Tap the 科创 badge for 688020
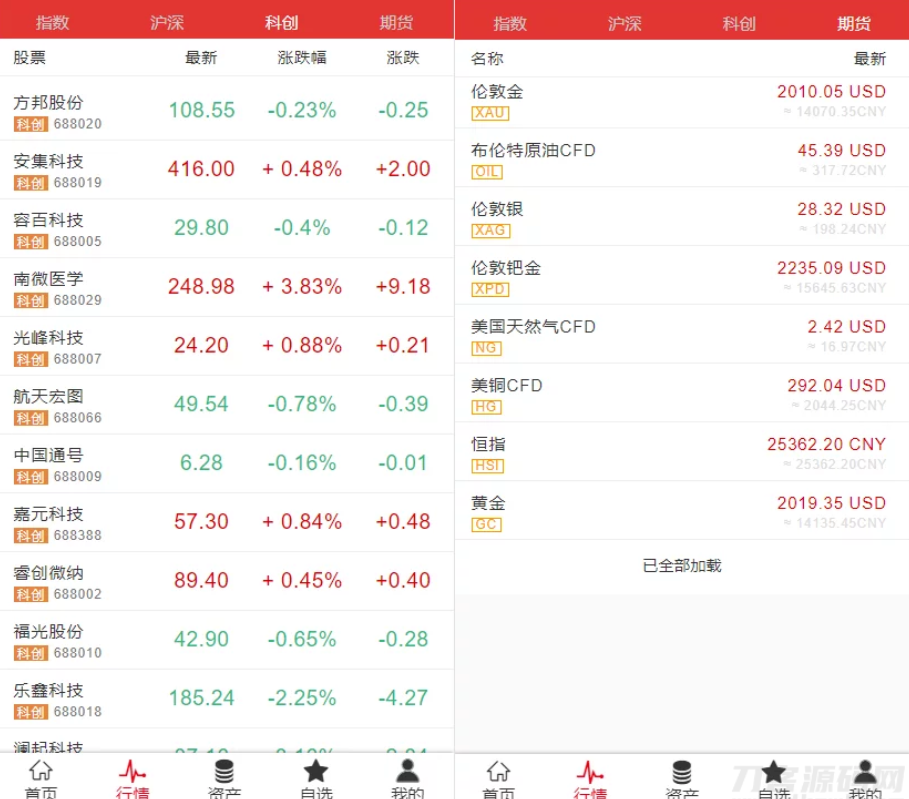909x799 pixels. [31, 124]
